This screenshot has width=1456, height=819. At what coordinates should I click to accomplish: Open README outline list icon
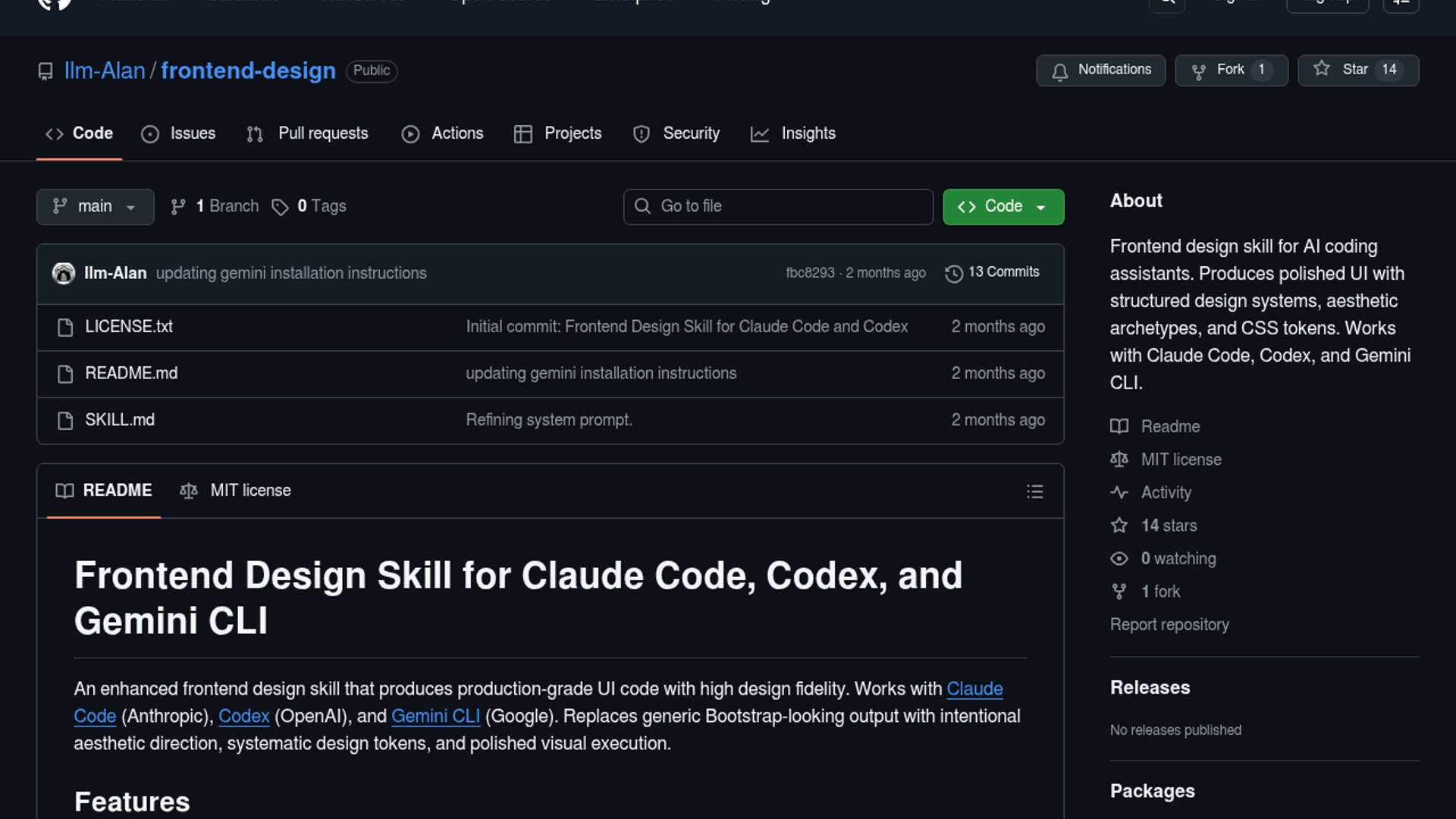1034,491
